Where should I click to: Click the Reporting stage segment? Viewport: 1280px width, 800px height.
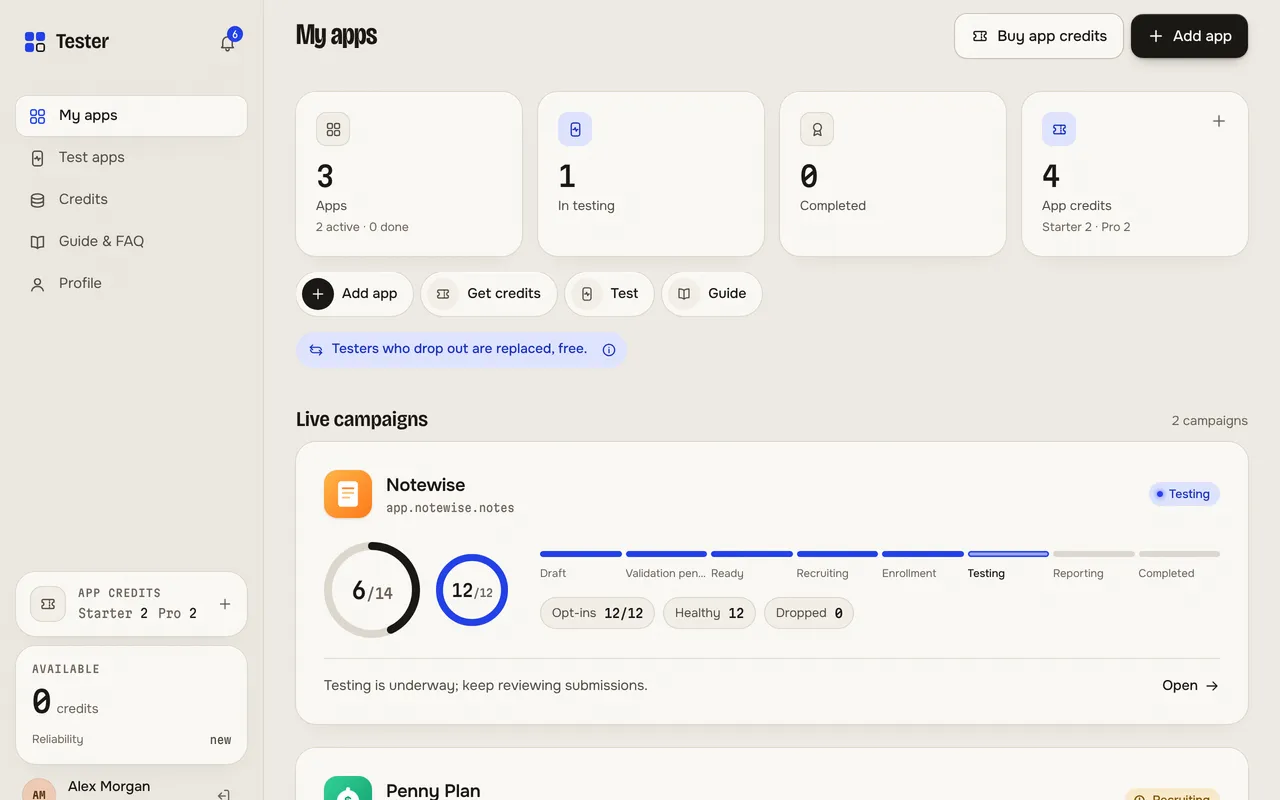[1094, 566]
